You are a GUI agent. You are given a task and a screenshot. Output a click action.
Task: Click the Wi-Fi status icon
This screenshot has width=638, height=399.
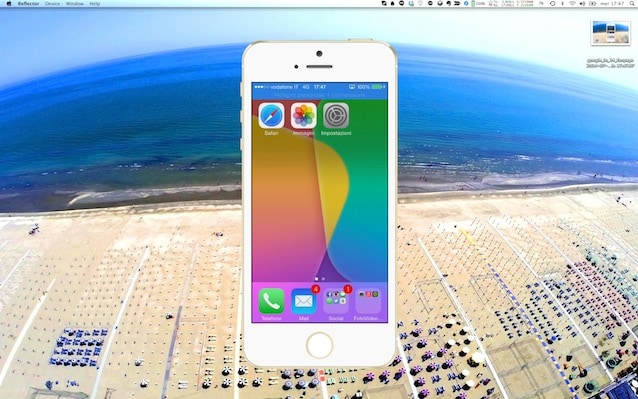coord(572,4)
